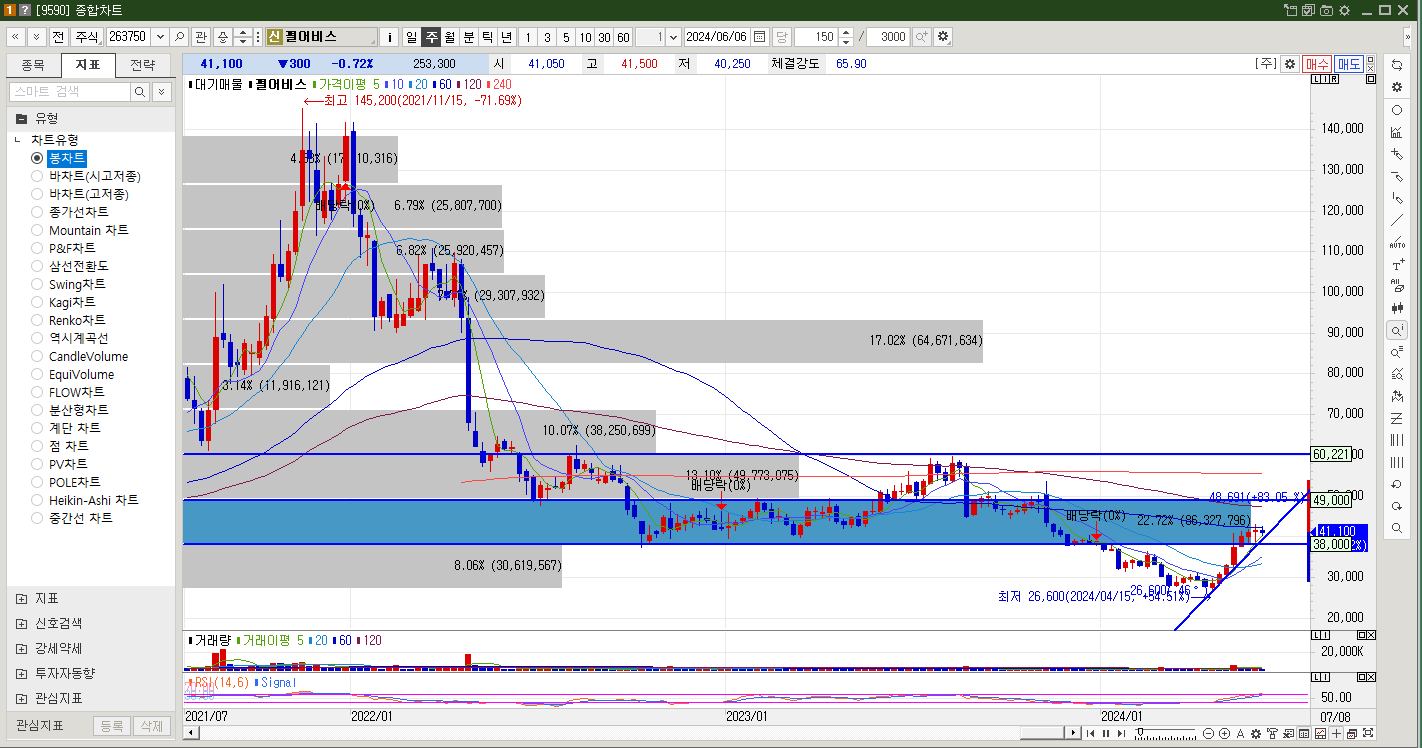This screenshot has width=1422, height=748.
Task: Expand the 강세약세 section
Action: click(22, 648)
